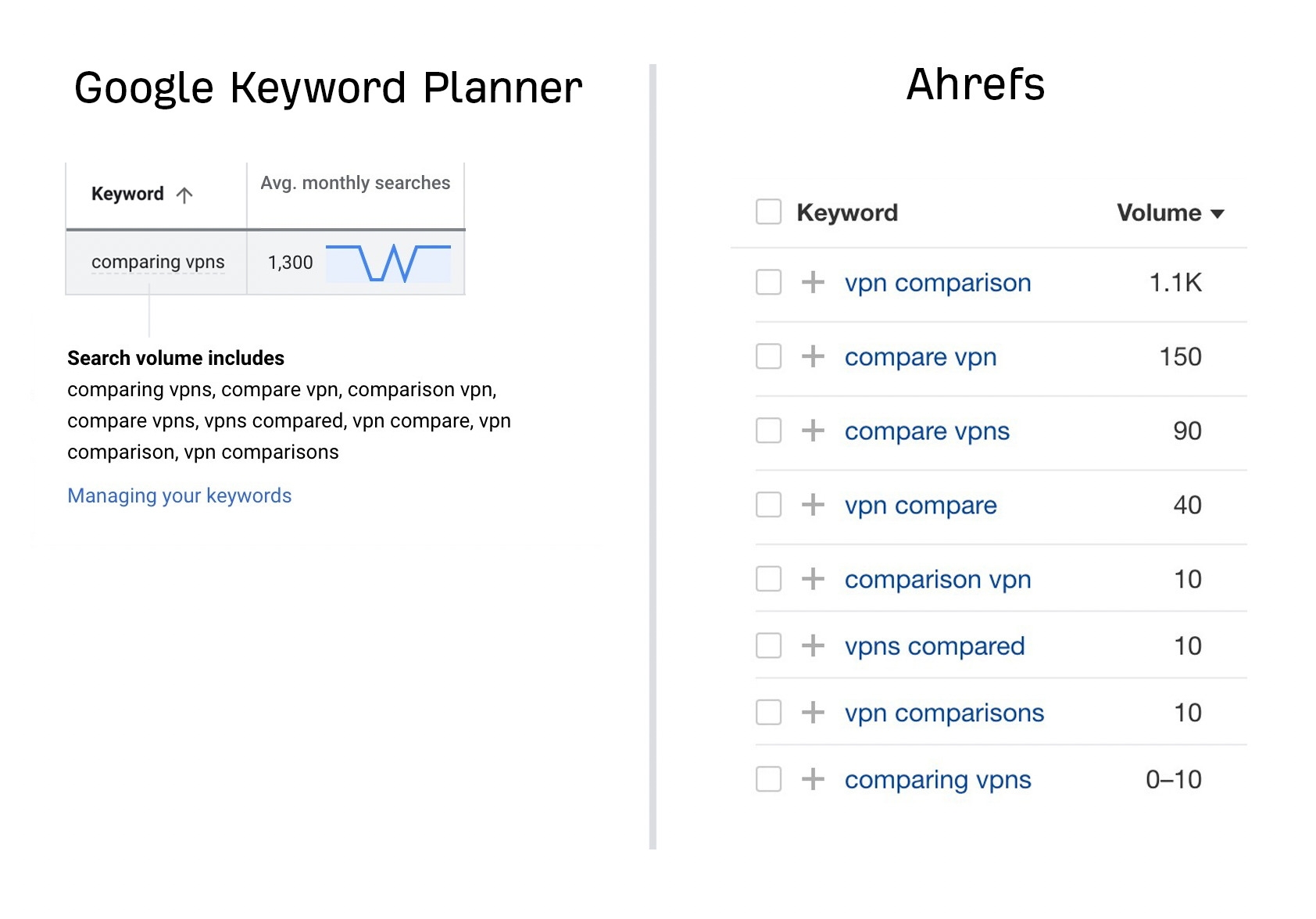The width and height of the screenshot is (1316, 919).
Task: Click the plus icon beside vpn comparisons
Action: click(815, 713)
